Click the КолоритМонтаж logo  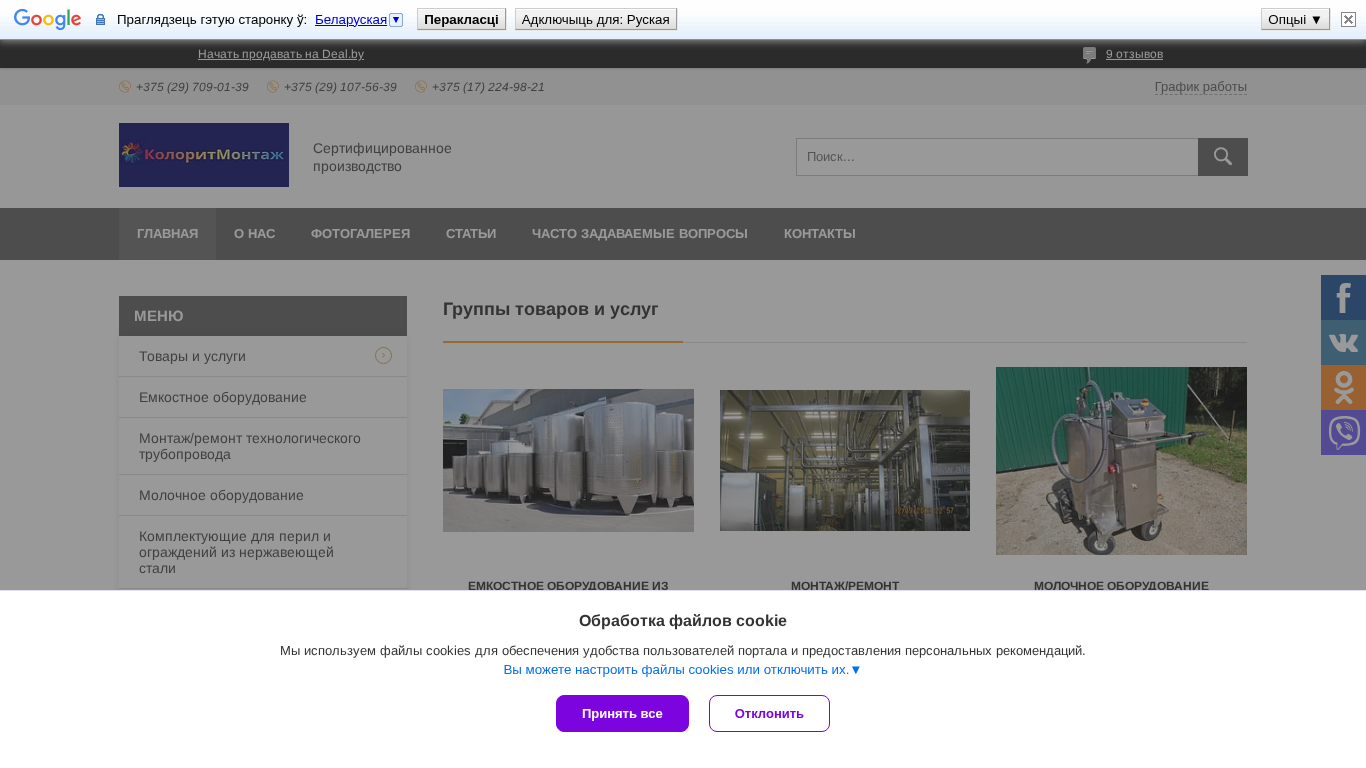[204, 155]
